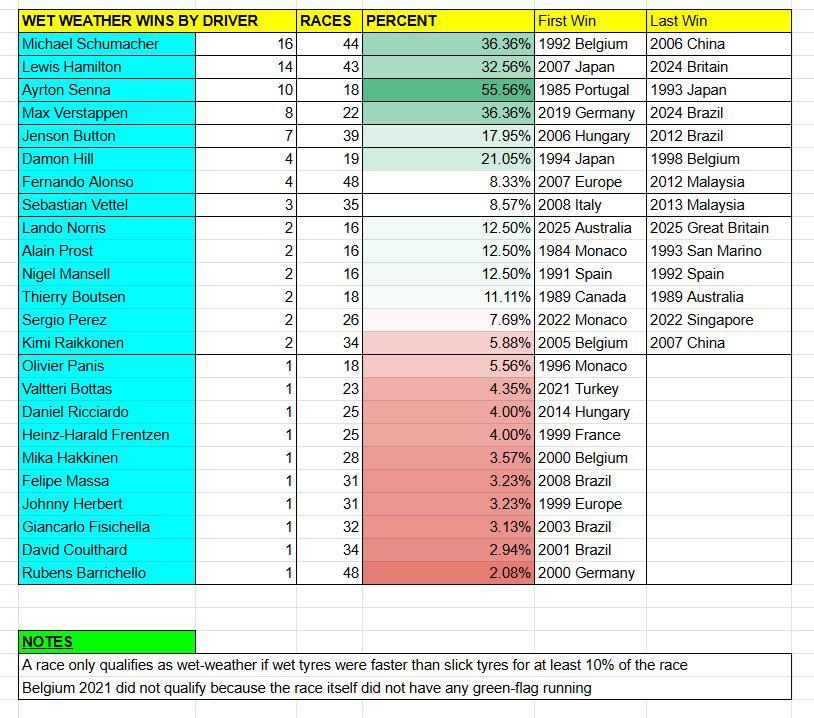Click the Kimi Raikkonen name cell
The width and height of the screenshot is (814, 718).
[73, 343]
